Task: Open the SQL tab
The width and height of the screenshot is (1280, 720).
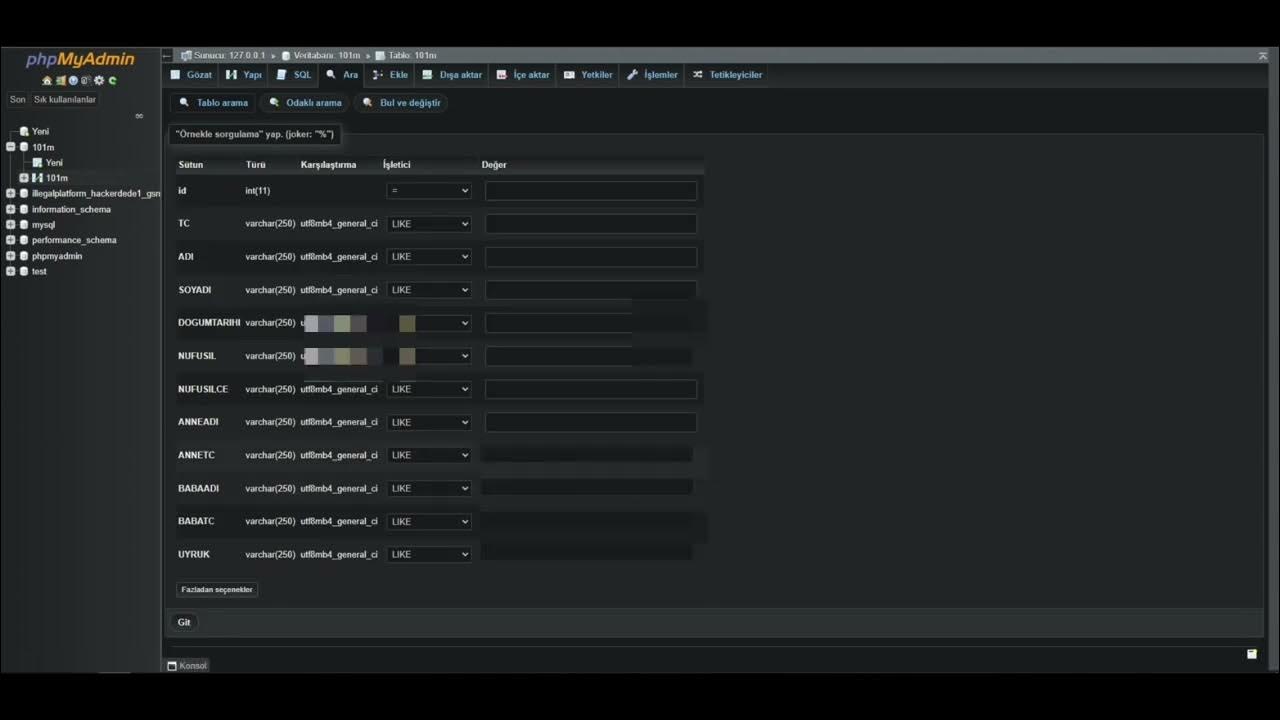Action: click(x=294, y=75)
